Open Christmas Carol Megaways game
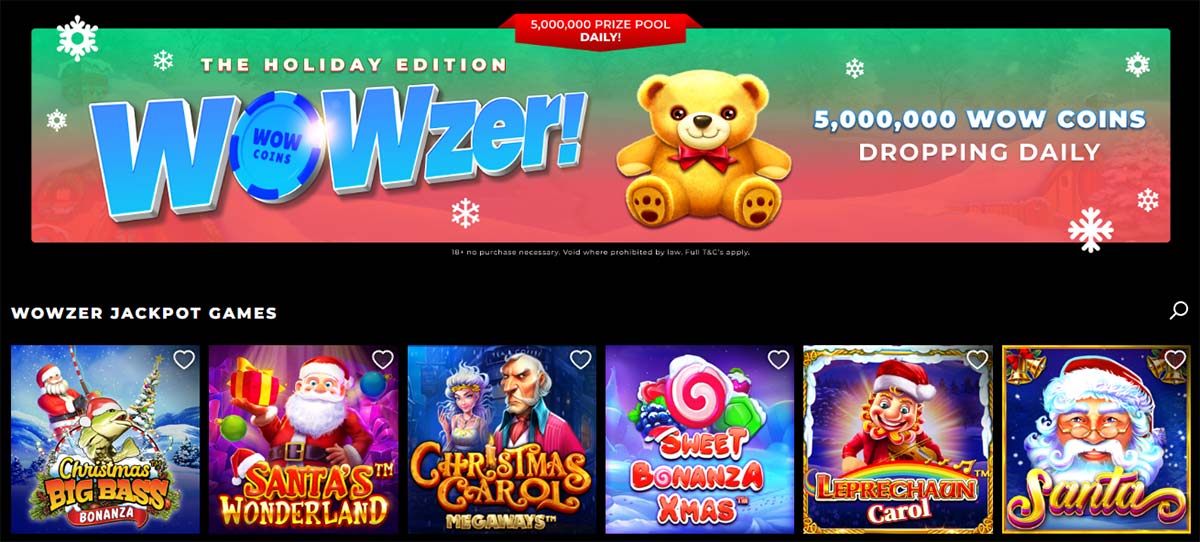This screenshot has width=1200, height=542. (x=502, y=440)
